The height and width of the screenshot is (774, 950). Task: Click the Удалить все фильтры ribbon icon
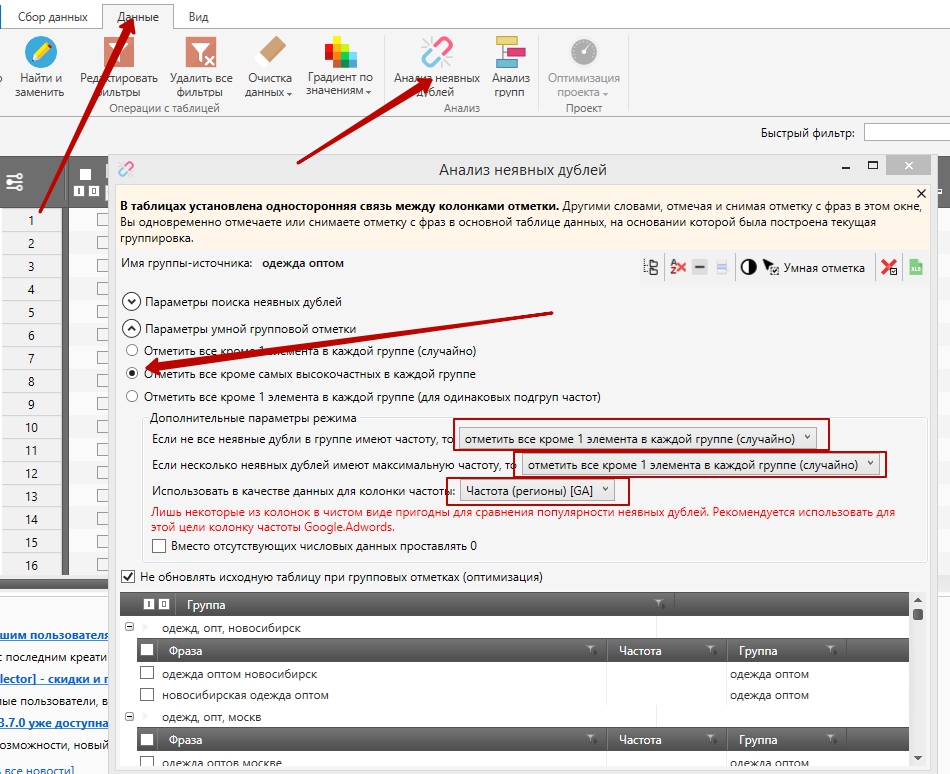(x=201, y=67)
